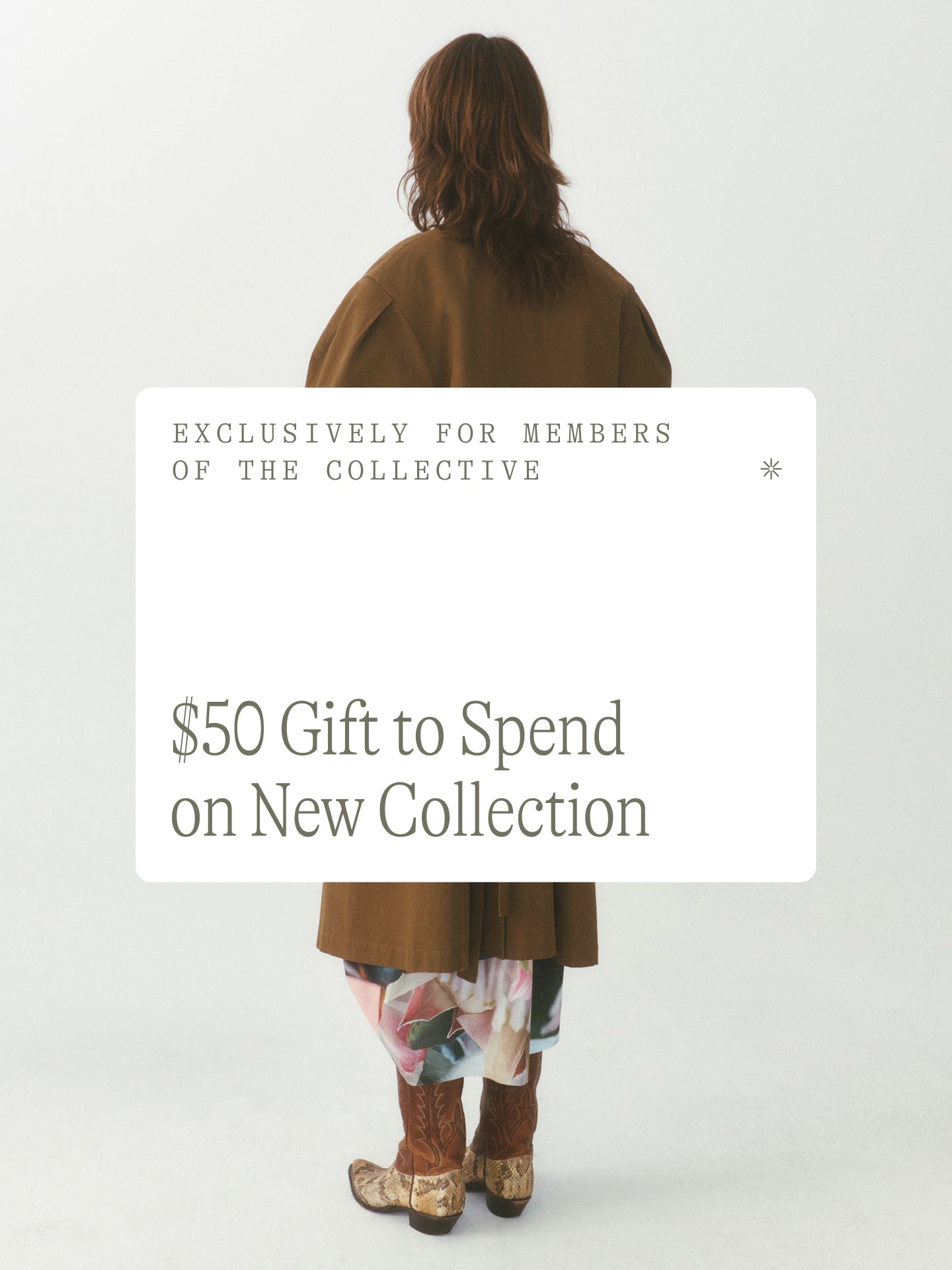Click the dollar sign in the headline
Viewport: 952px width, 1270px height.
point(184,730)
